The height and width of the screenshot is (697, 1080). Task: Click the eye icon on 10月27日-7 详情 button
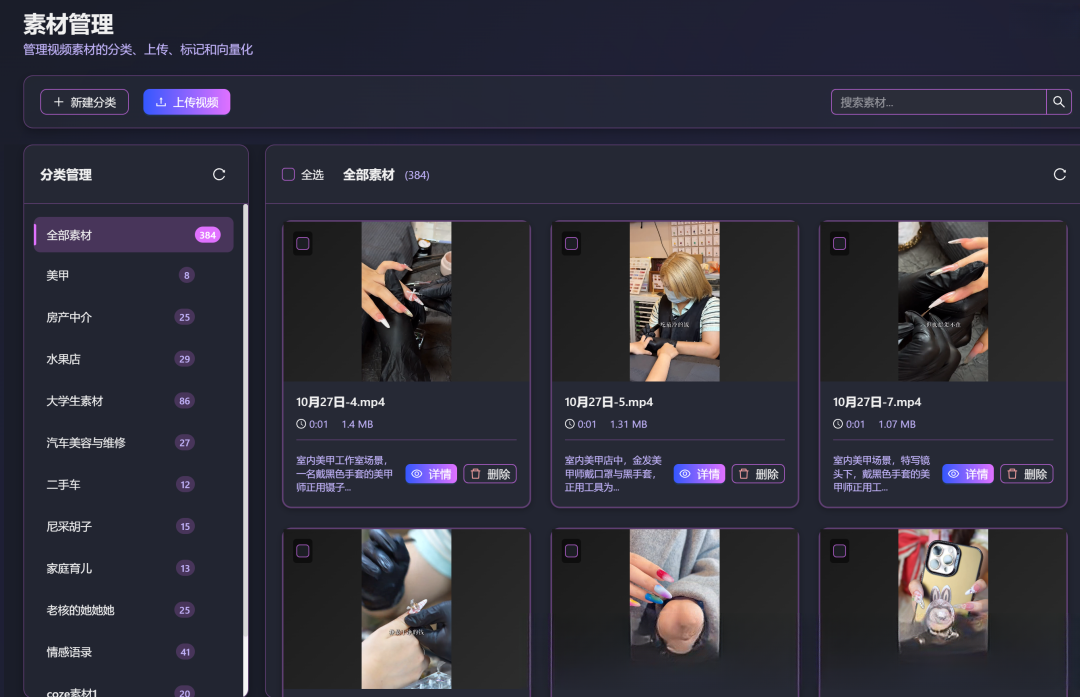pos(955,473)
